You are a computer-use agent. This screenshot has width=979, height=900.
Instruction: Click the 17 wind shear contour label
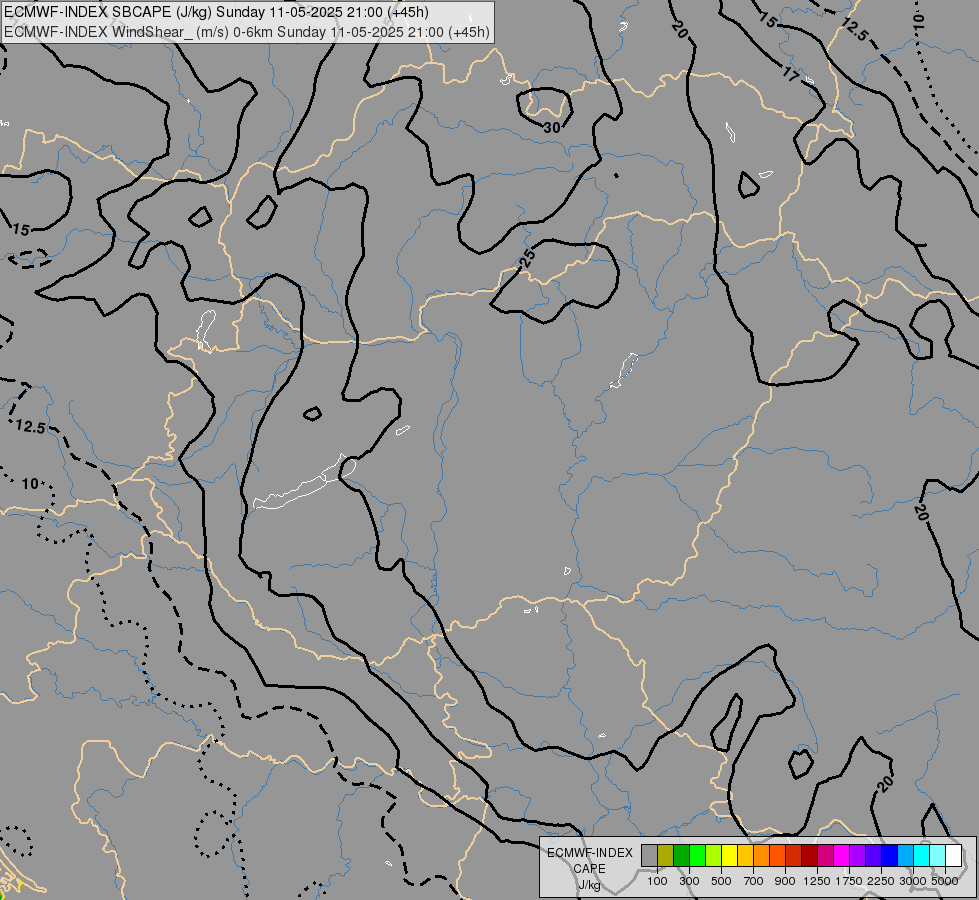(791, 75)
